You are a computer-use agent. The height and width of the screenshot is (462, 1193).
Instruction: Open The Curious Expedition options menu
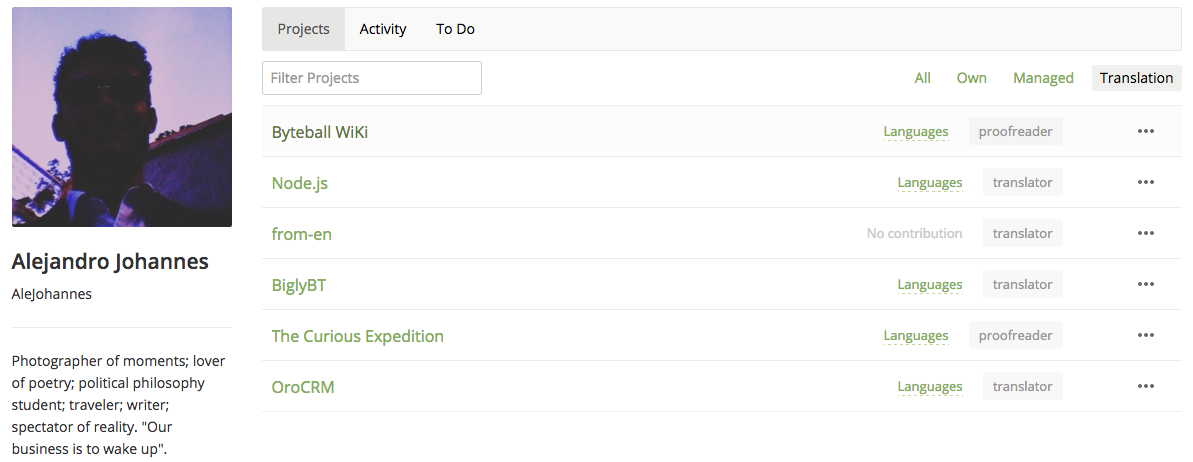pos(1146,335)
